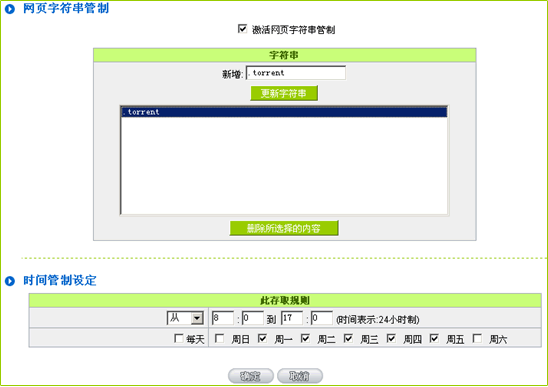Click the start hour field showing 8

click(x=223, y=318)
